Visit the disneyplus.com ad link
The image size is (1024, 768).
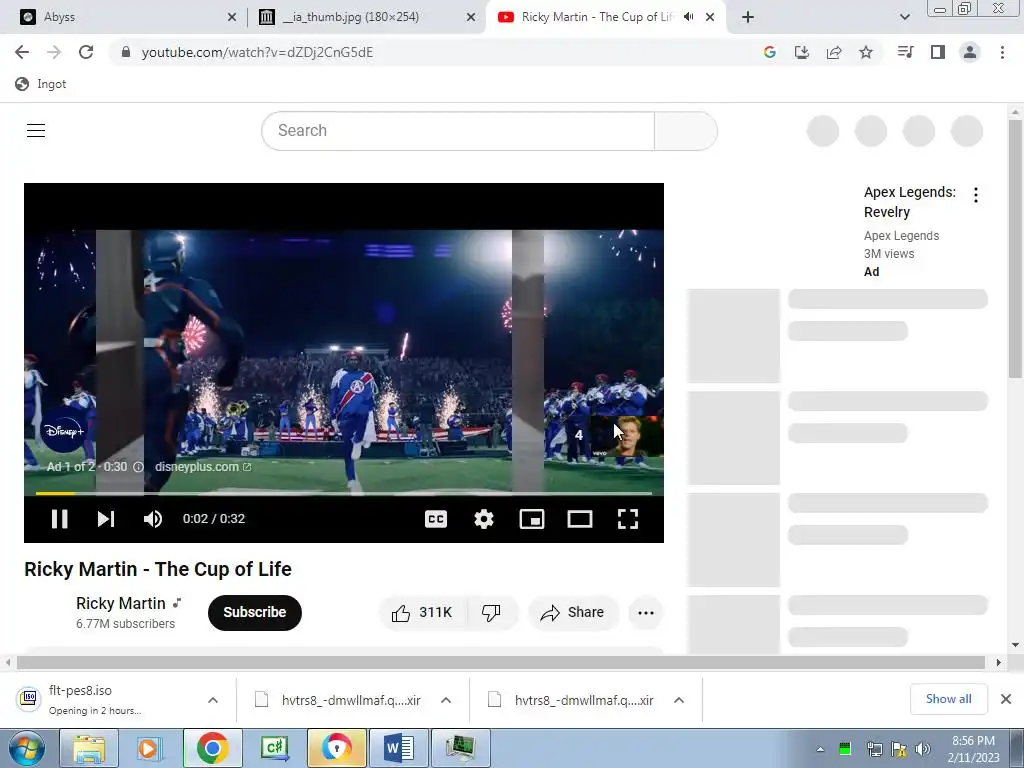tap(202, 467)
